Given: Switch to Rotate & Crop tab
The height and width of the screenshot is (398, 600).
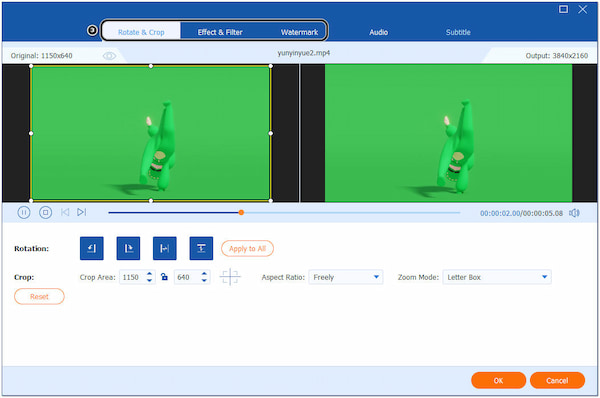Looking at the screenshot, I should pyautogui.click(x=141, y=32).
